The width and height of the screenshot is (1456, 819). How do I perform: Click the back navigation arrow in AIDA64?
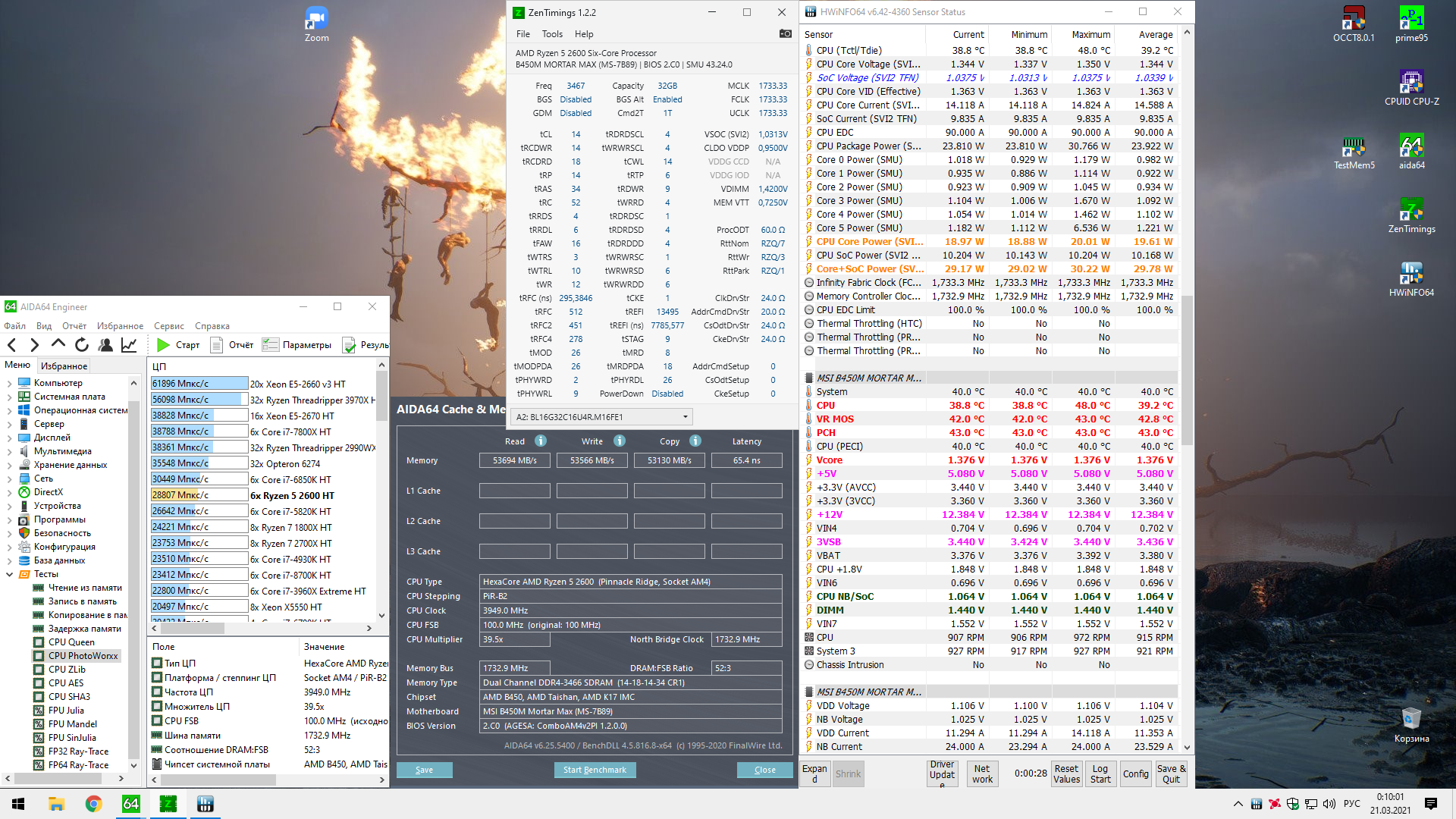click(x=12, y=345)
